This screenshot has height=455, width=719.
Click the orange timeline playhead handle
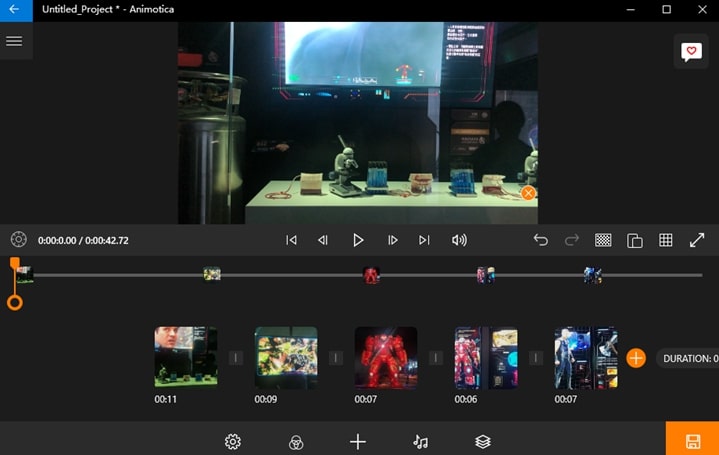[x=15, y=302]
